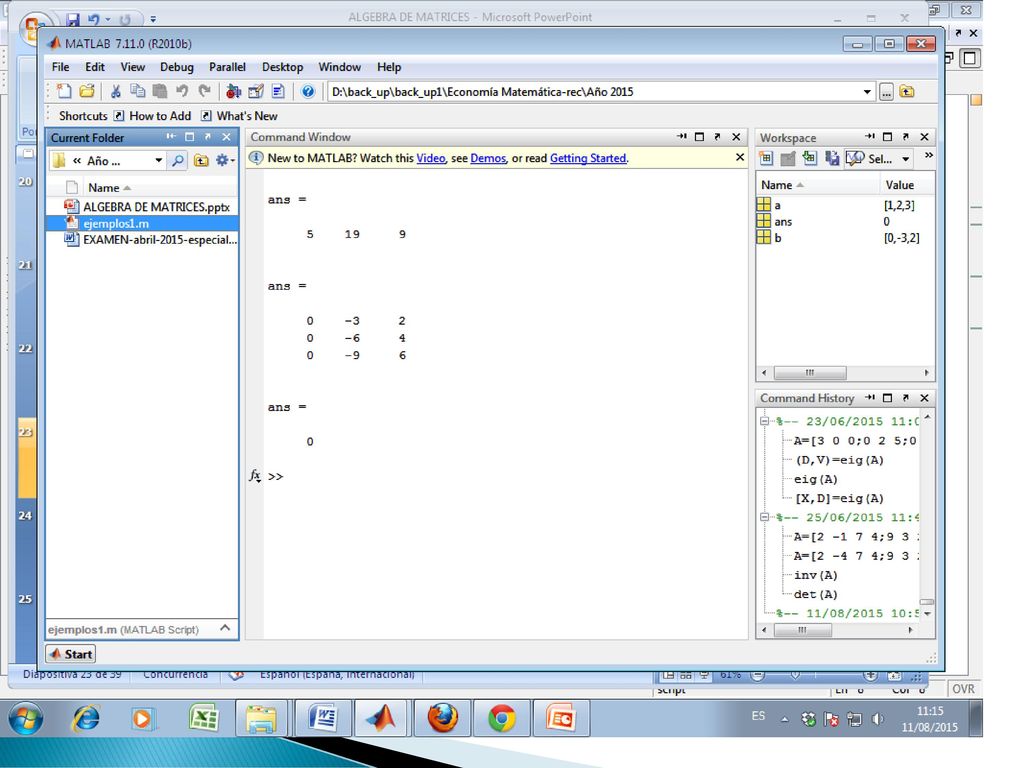Open the Select data to plot dropdown
This screenshot has height=768, width=1024.
point(905,159)
